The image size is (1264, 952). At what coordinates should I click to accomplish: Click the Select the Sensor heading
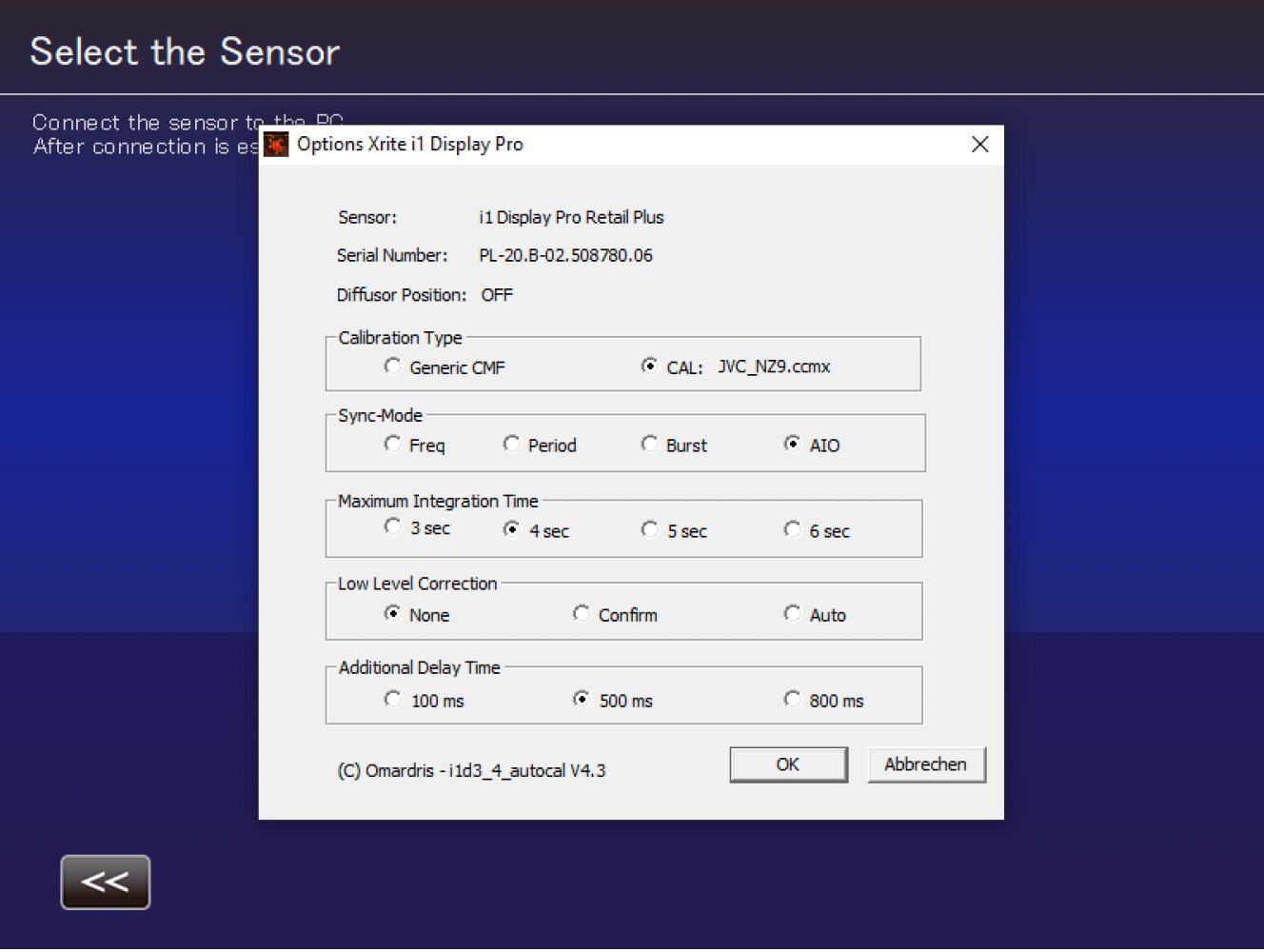click(185, 51)
